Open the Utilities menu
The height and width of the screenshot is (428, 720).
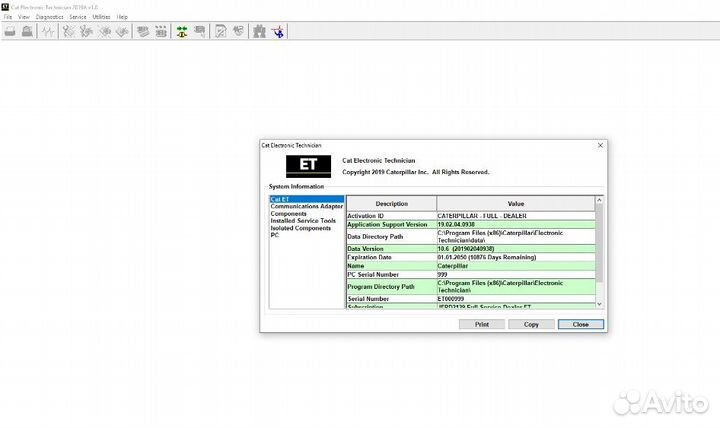(101, 17)
